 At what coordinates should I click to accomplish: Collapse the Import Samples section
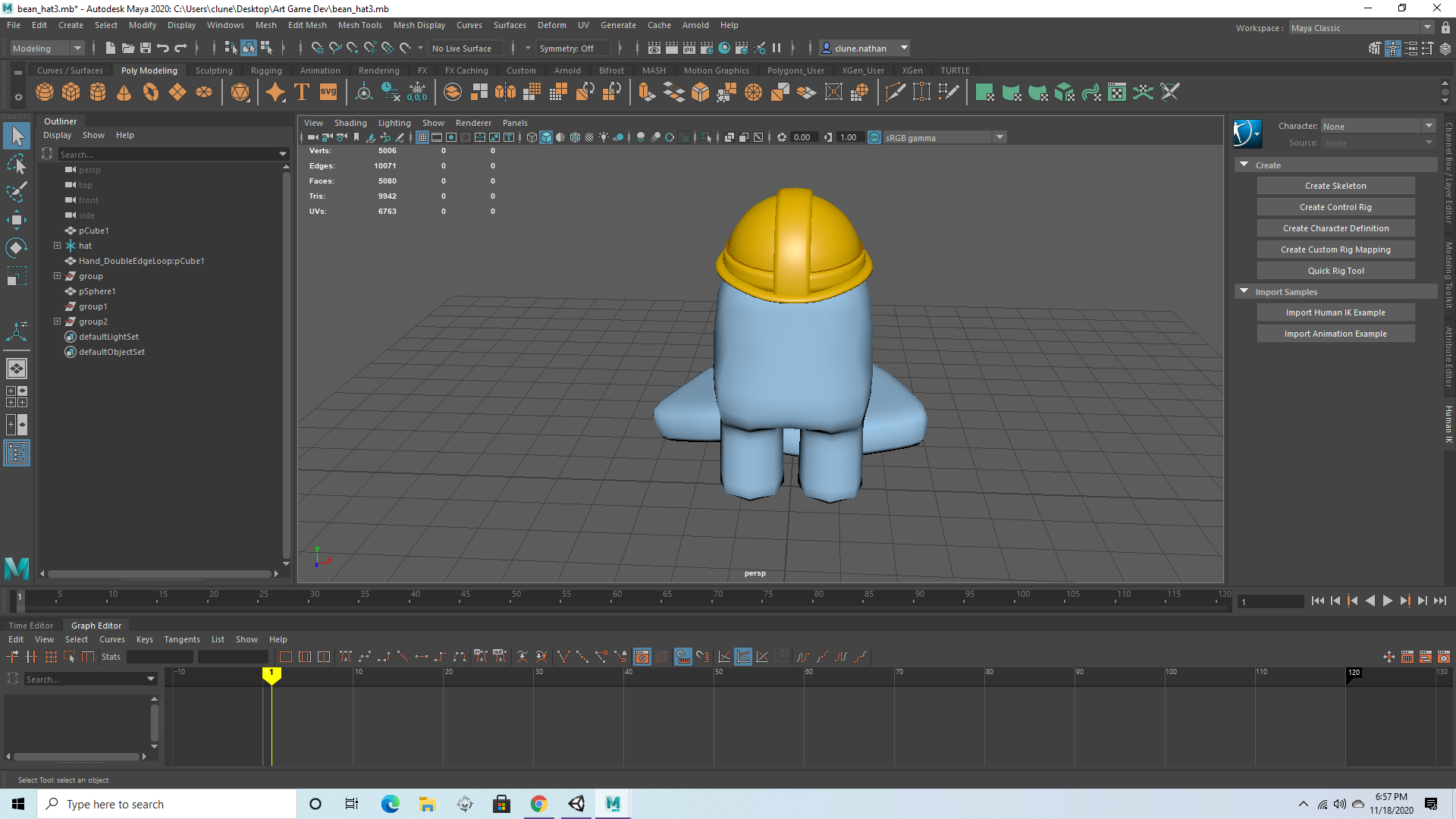pyautogui.click(x=1244, y=291)
